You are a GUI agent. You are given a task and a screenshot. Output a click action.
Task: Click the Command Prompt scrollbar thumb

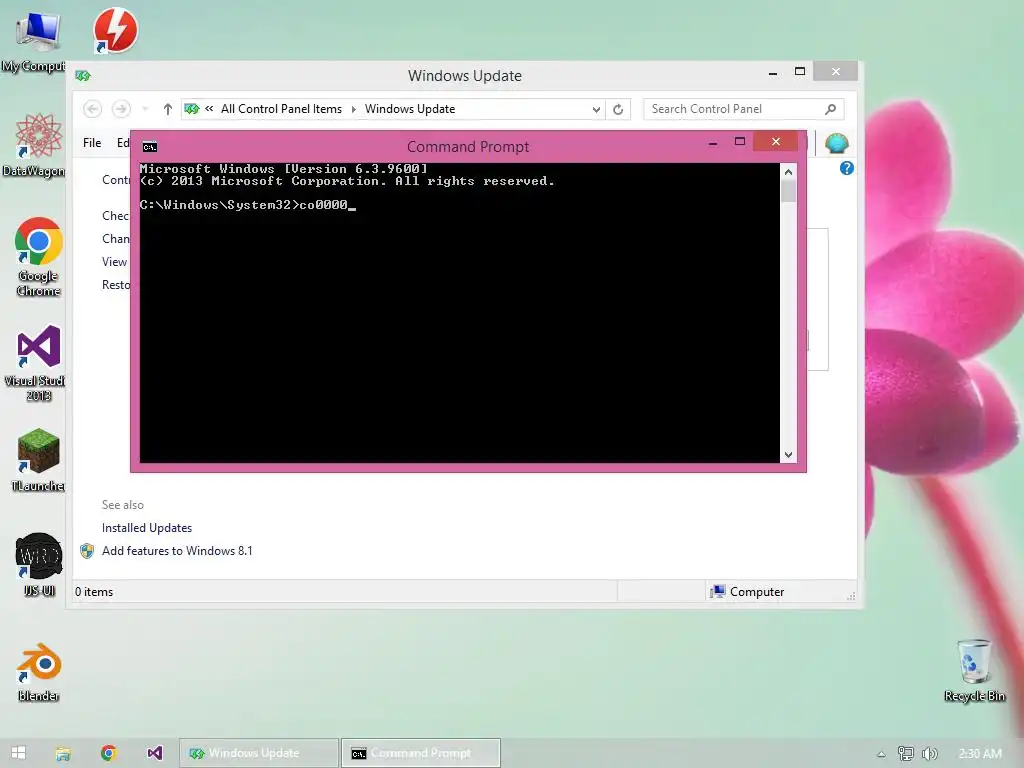tap(788, 191)
